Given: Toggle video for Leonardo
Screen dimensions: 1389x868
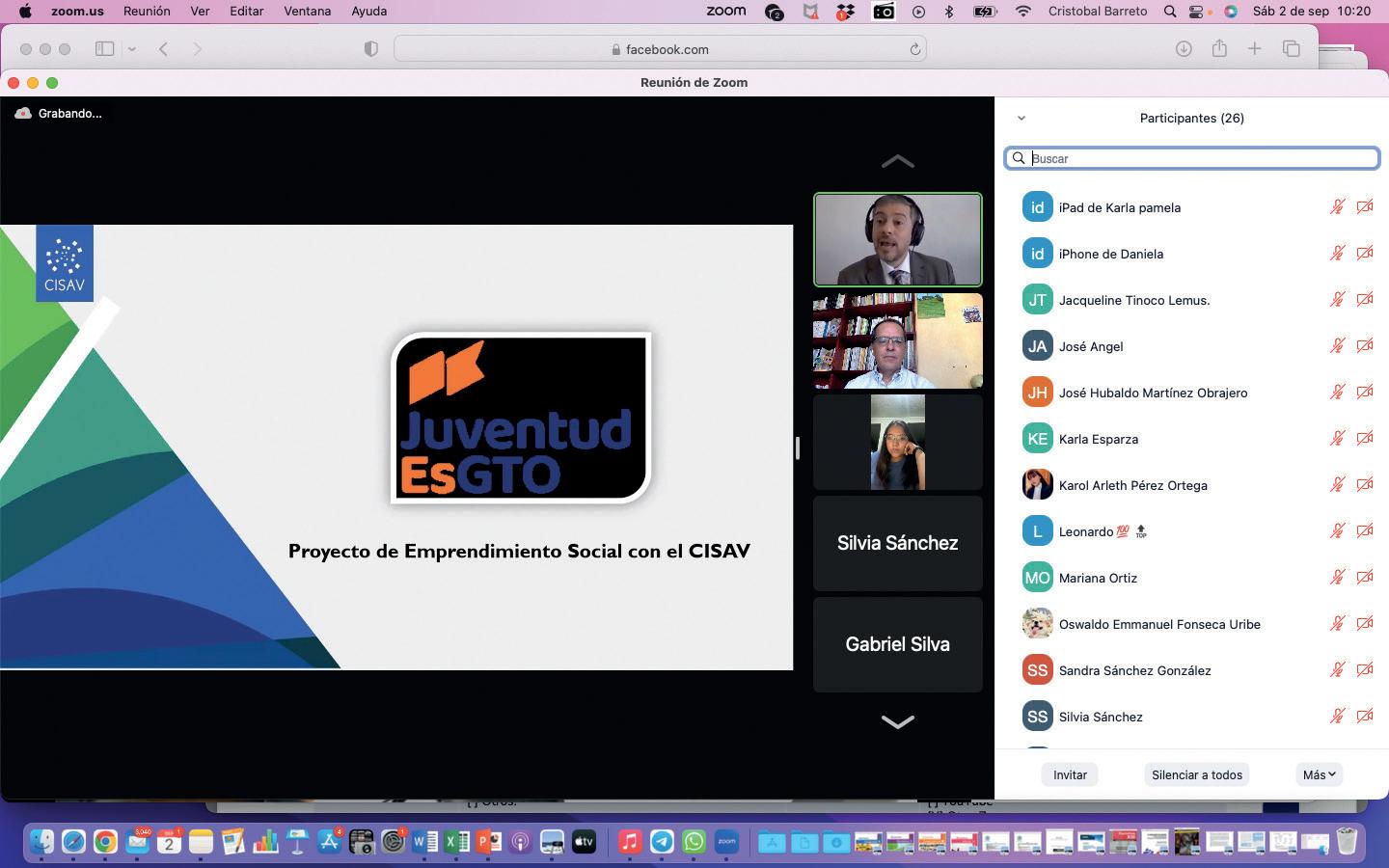Looking at the screenshot, I should click(1365, 531).
